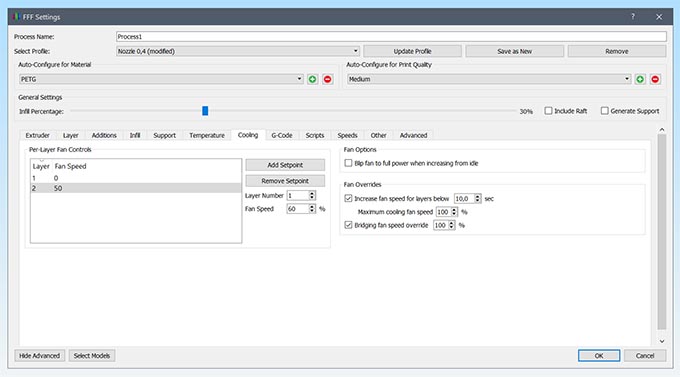
Task: Enable the Include Raft checkbox
Action: (548, 111)
